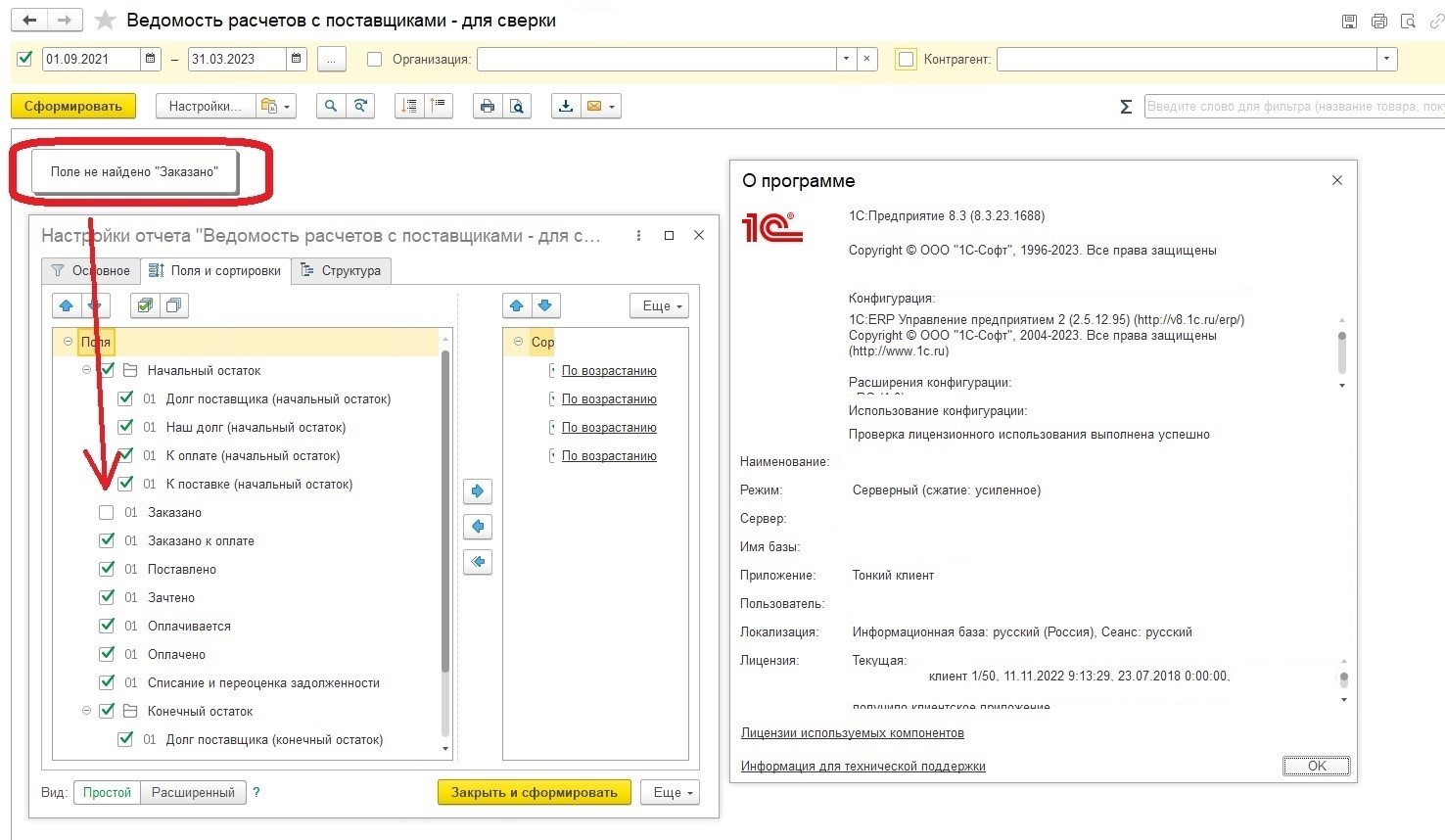Screen dimensions: 1445x840
Task: Click the find magnifier toolbar icon
Action: (x=331, y=107)
